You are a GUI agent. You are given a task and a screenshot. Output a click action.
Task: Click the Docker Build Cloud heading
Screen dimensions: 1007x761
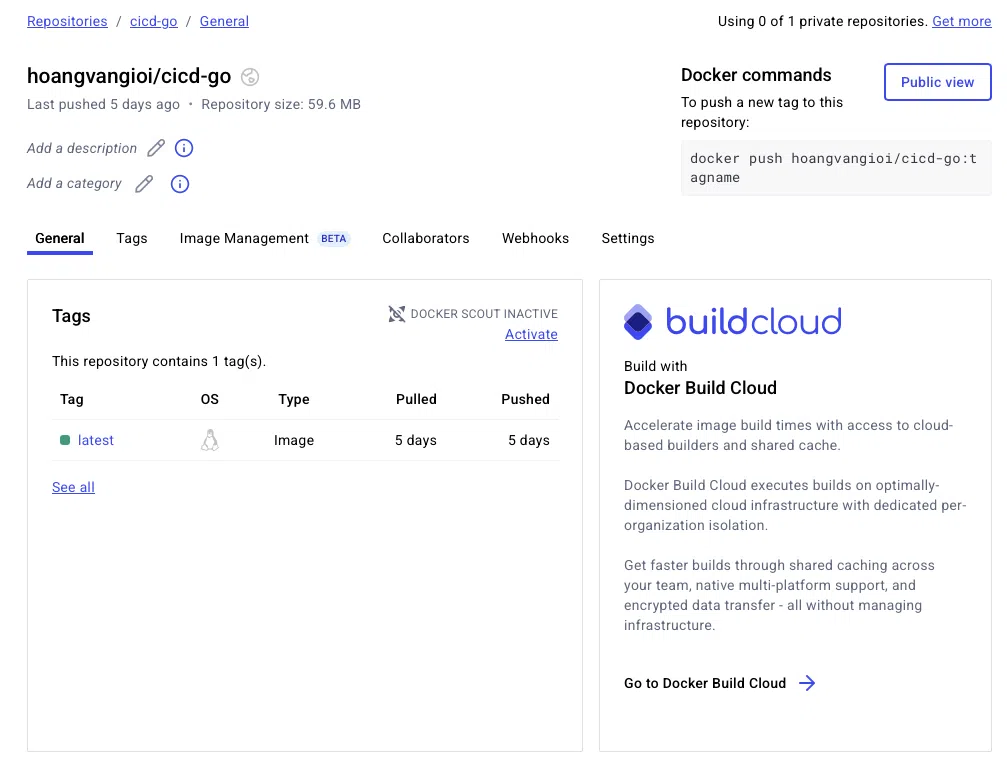701,388
